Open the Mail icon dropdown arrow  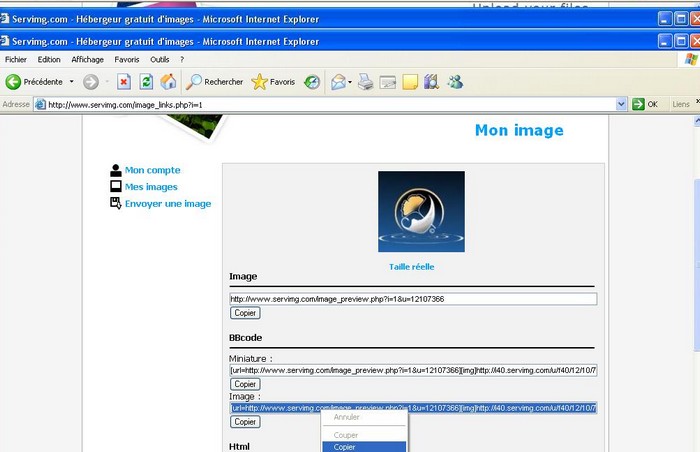click(x=351, y=82)
